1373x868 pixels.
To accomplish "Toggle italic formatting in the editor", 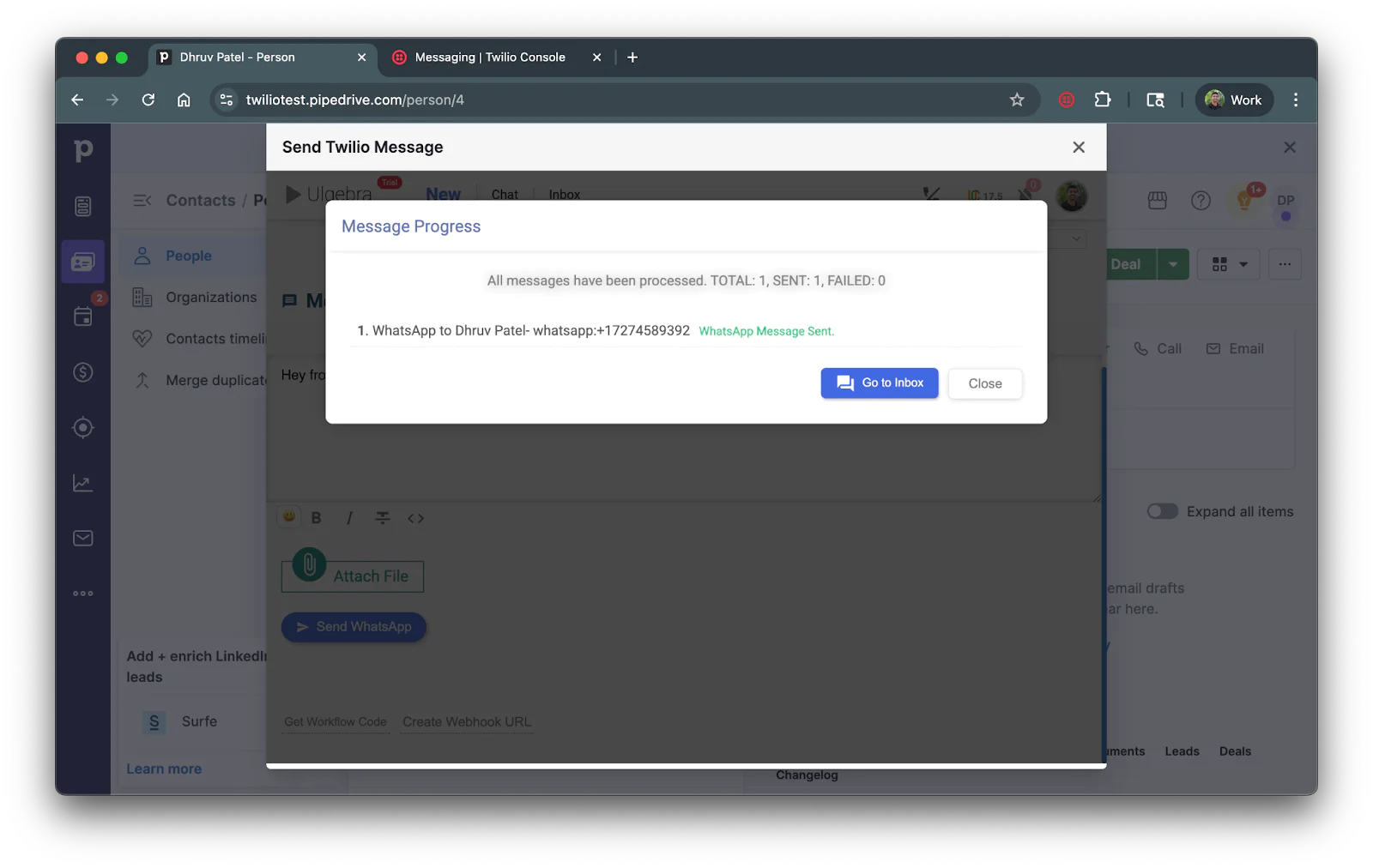I will (349, 517).
